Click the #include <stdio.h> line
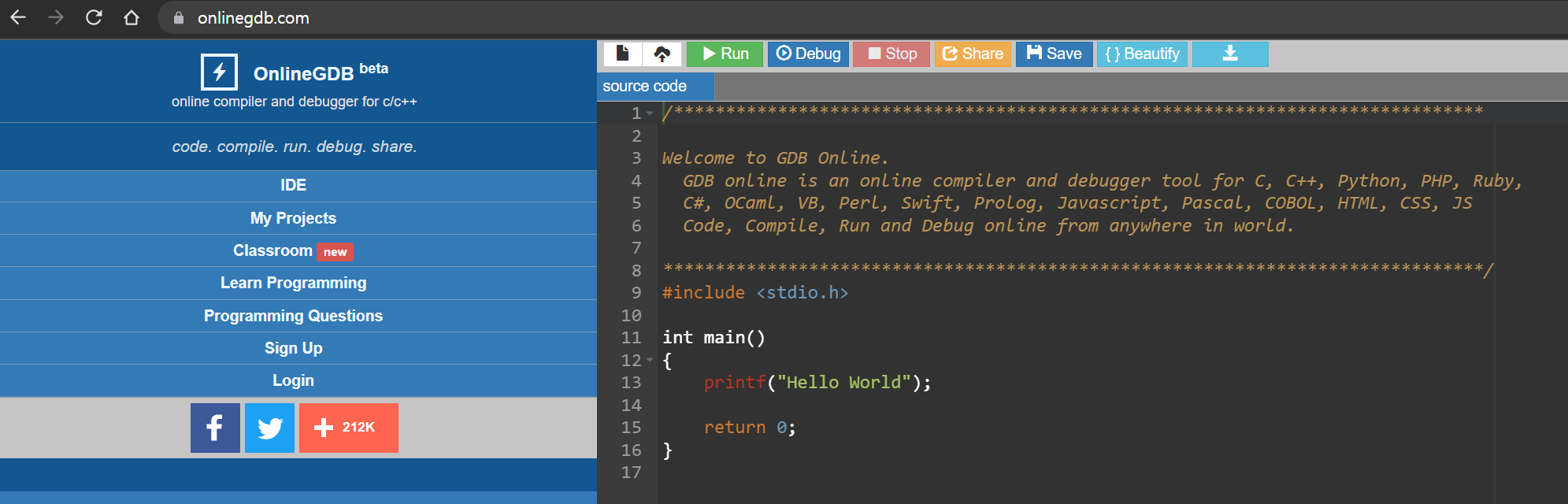The image size is (1568, 504). (755, 293)
